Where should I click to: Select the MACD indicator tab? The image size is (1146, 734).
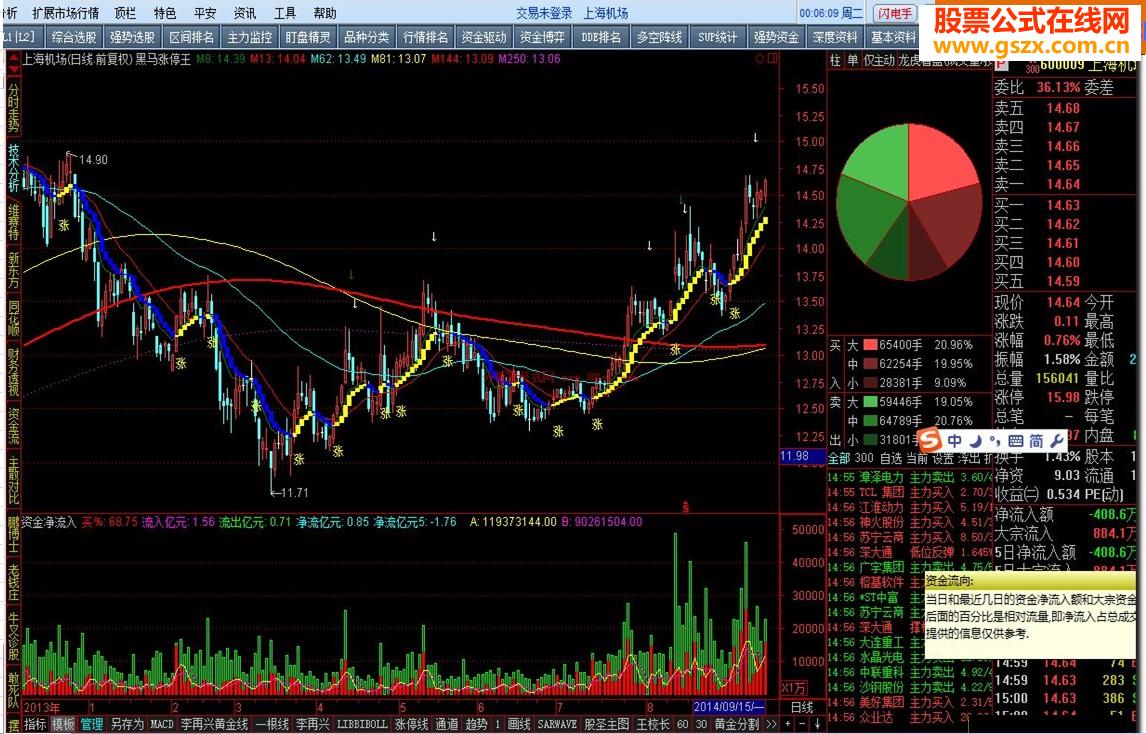(x=162, y=724)
